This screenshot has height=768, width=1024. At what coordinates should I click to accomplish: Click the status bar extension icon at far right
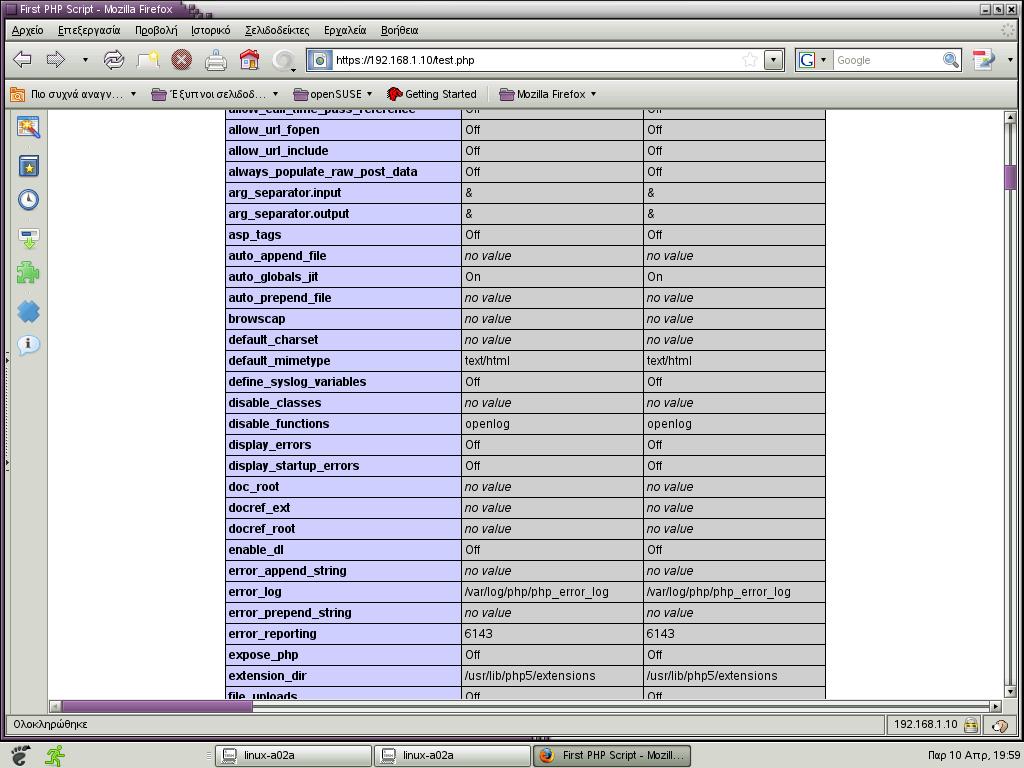(x=999, y=725)
